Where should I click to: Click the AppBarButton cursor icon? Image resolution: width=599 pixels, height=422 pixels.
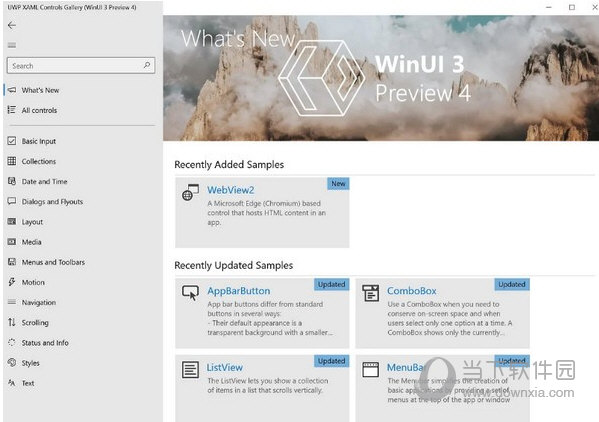coord(190,293)
